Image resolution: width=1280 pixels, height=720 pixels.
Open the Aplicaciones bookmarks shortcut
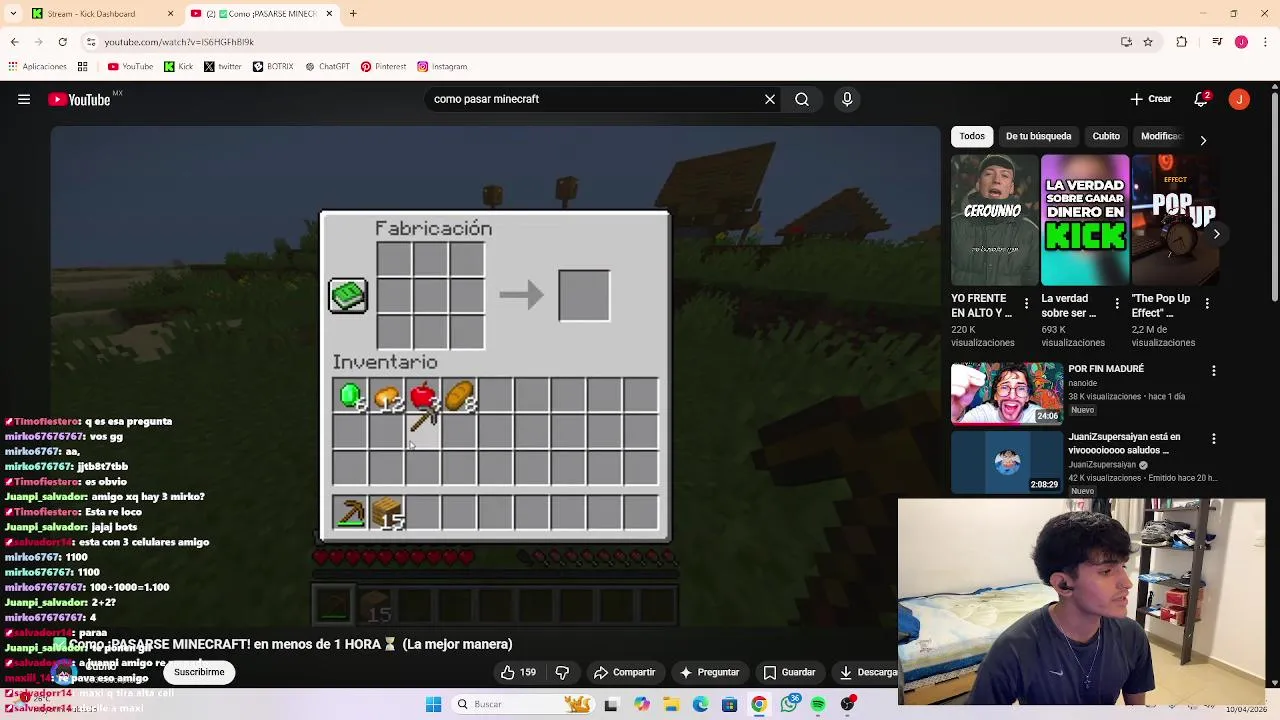[x=37, y=67]
